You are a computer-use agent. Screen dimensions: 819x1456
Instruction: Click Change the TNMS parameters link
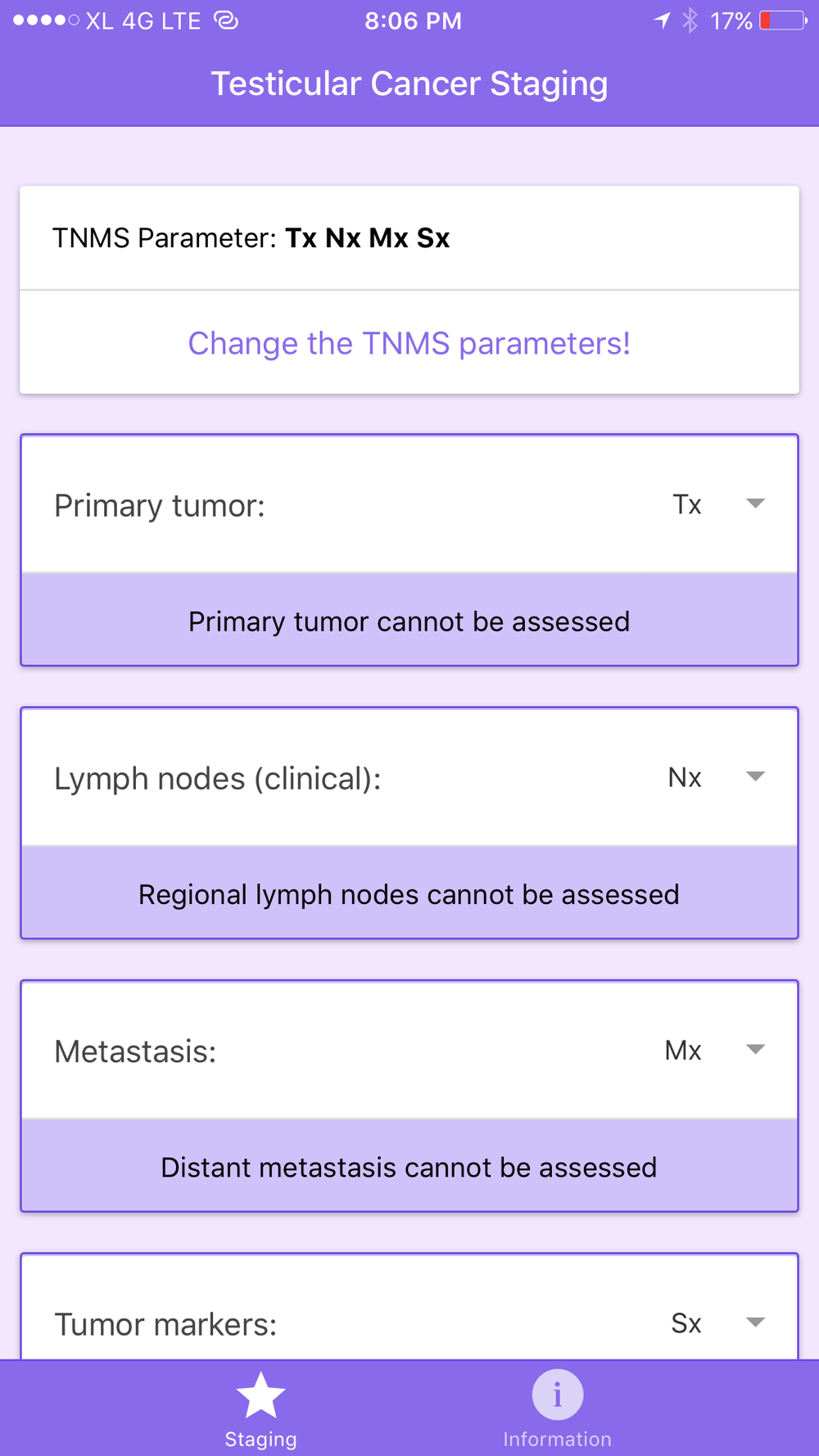click(x=409, y=343)
